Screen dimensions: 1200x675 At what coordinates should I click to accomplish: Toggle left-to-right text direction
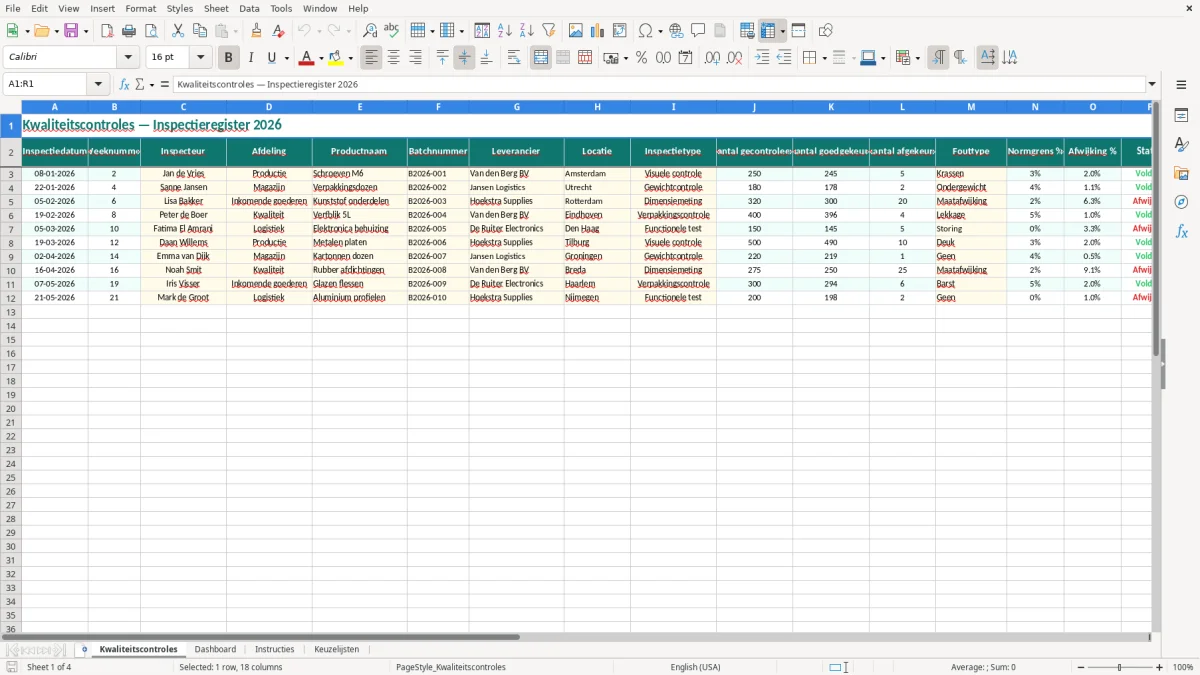click(938, 58)
